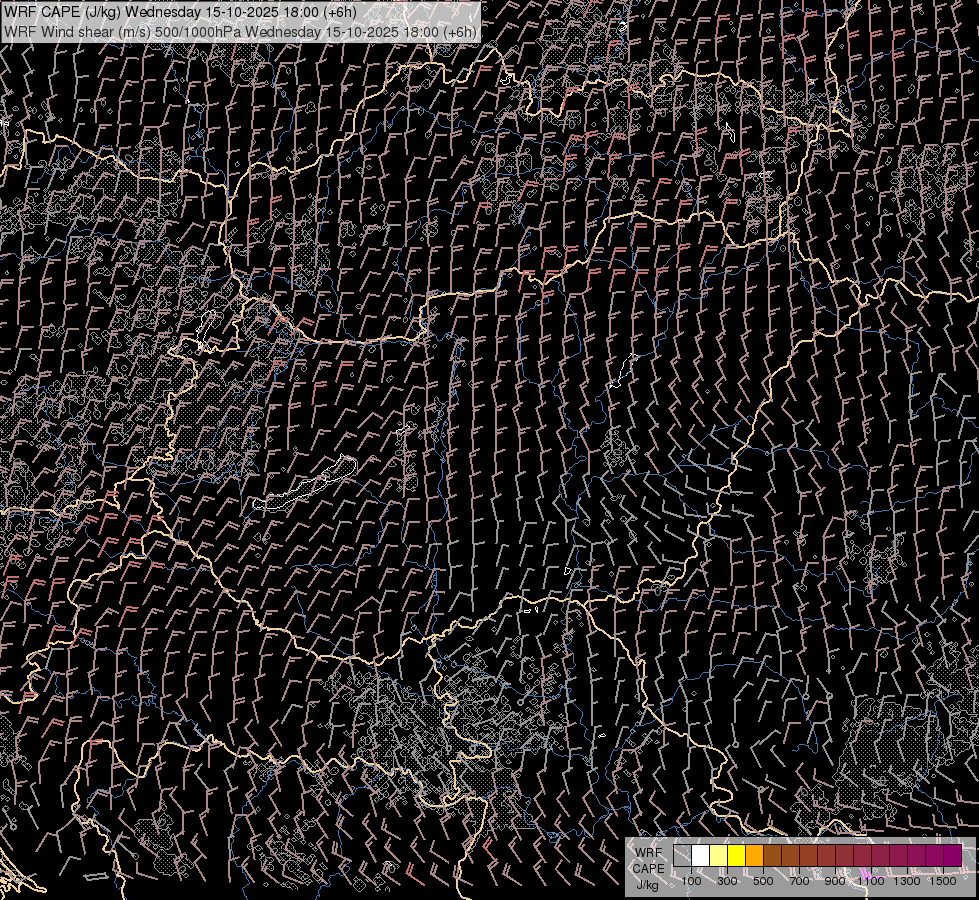Choose the "1500" legend scale label
The width and height of the screenshot is (979, 900).
(x=943, y=881)
